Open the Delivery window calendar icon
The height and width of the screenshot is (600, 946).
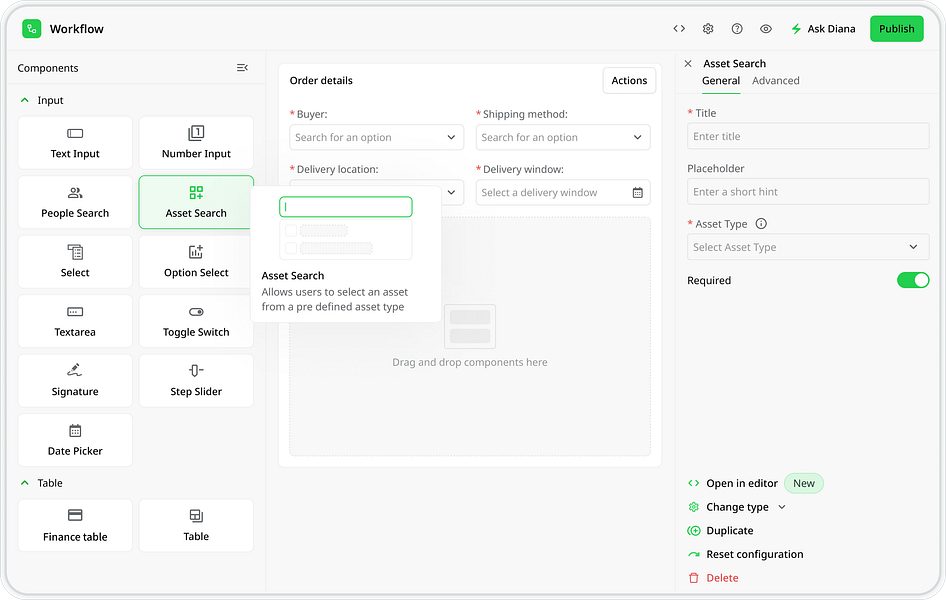pos(638,192)
